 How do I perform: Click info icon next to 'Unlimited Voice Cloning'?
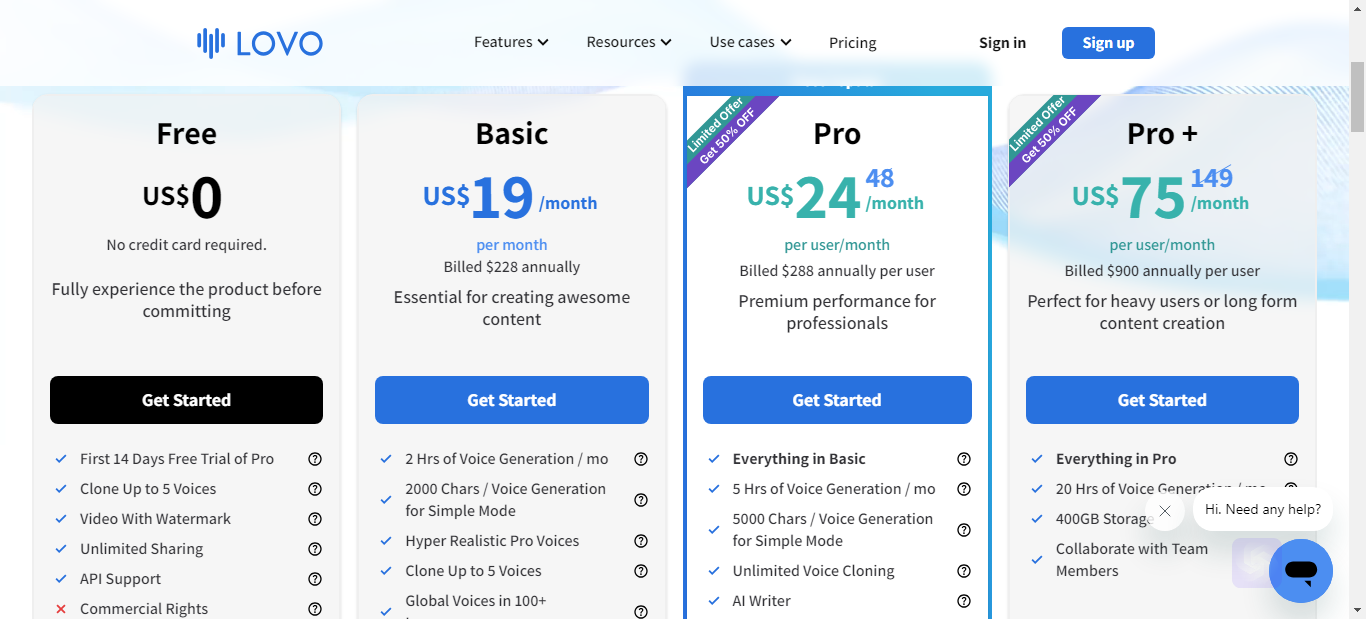coord(964,571)
